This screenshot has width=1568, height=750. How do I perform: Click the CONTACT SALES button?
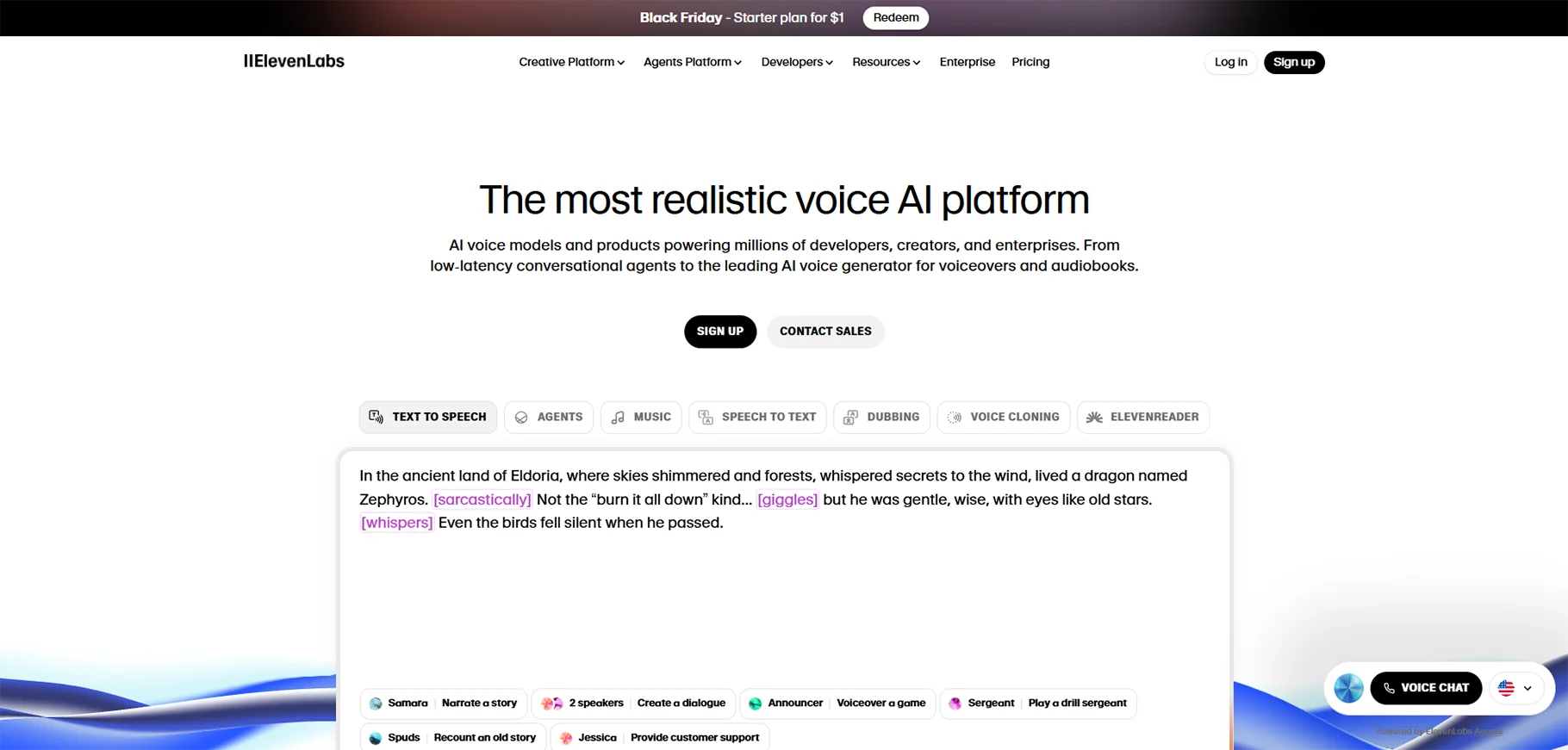[x=825, y=332]
